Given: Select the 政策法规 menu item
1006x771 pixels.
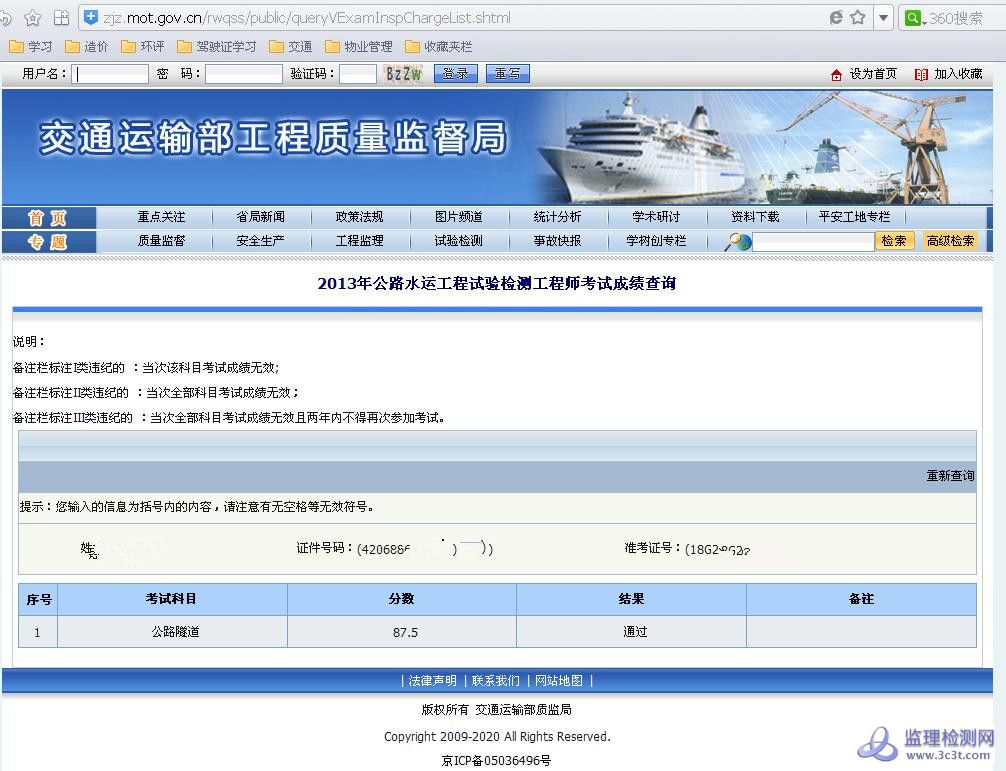Looking at the screenshot, I should (x=359, y=217).
